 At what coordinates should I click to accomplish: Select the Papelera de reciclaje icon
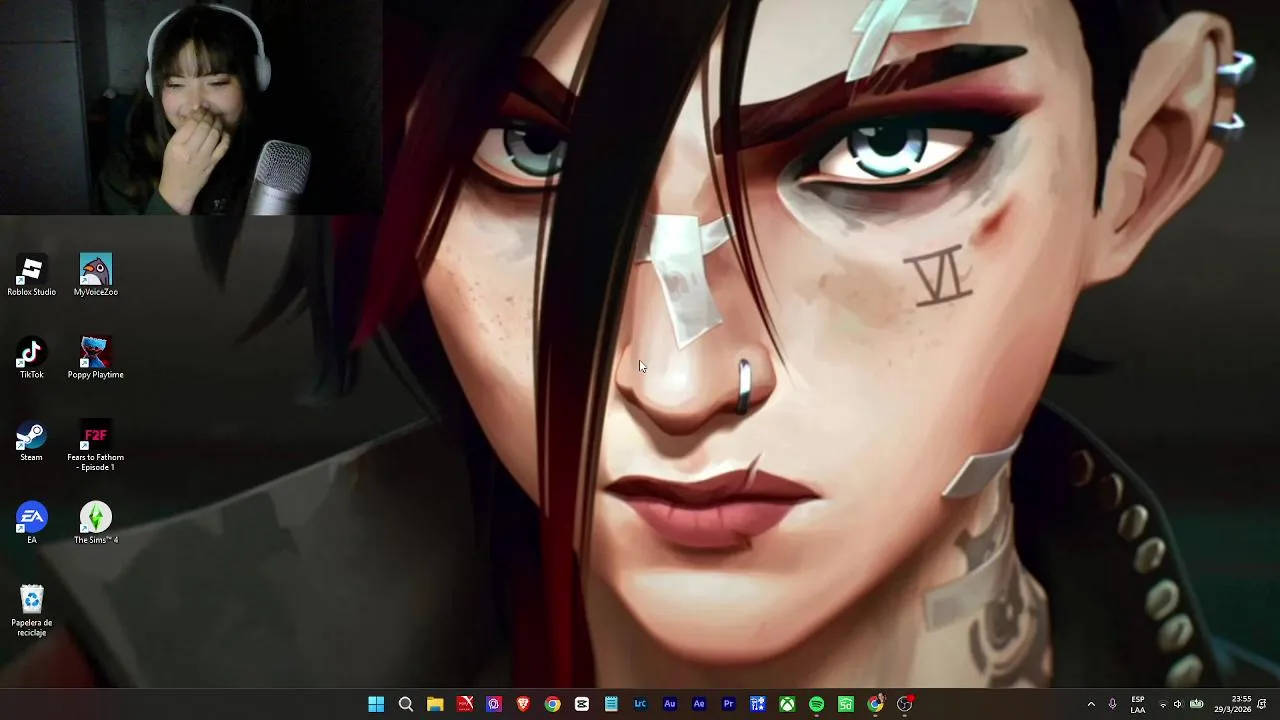pos(31,611)
